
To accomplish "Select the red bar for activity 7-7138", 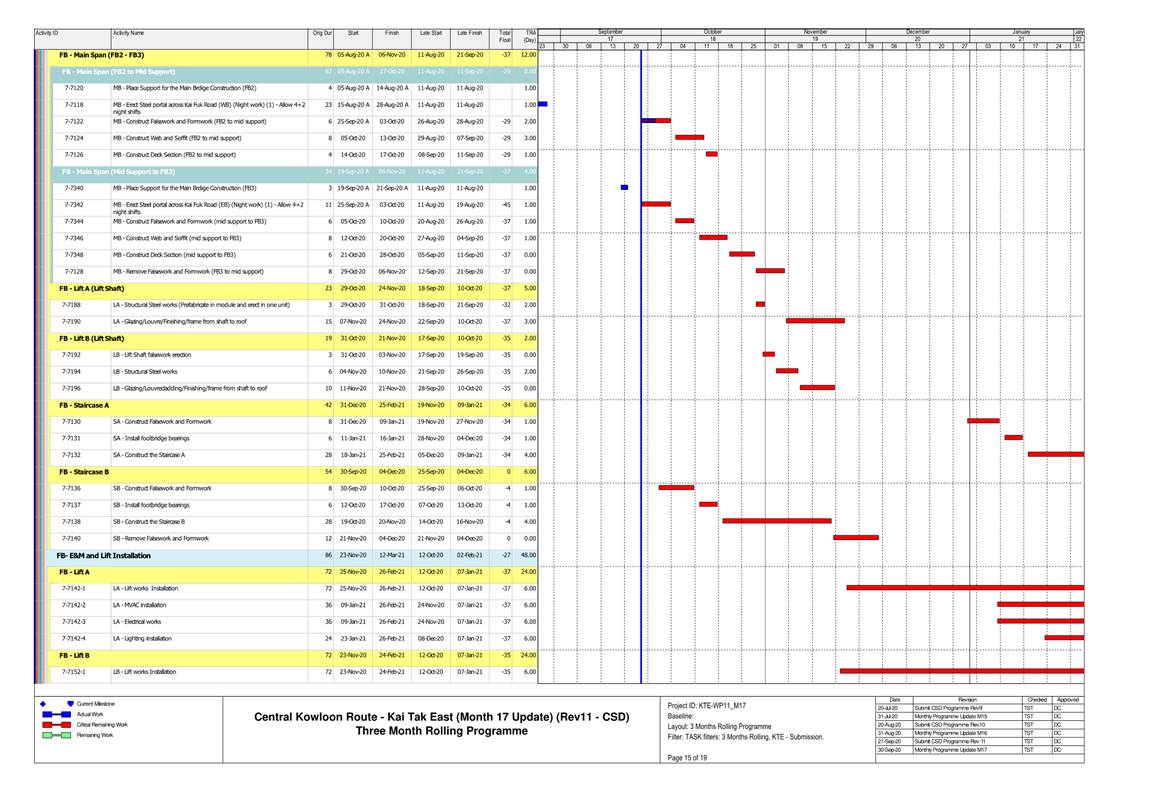I will 777,521.
